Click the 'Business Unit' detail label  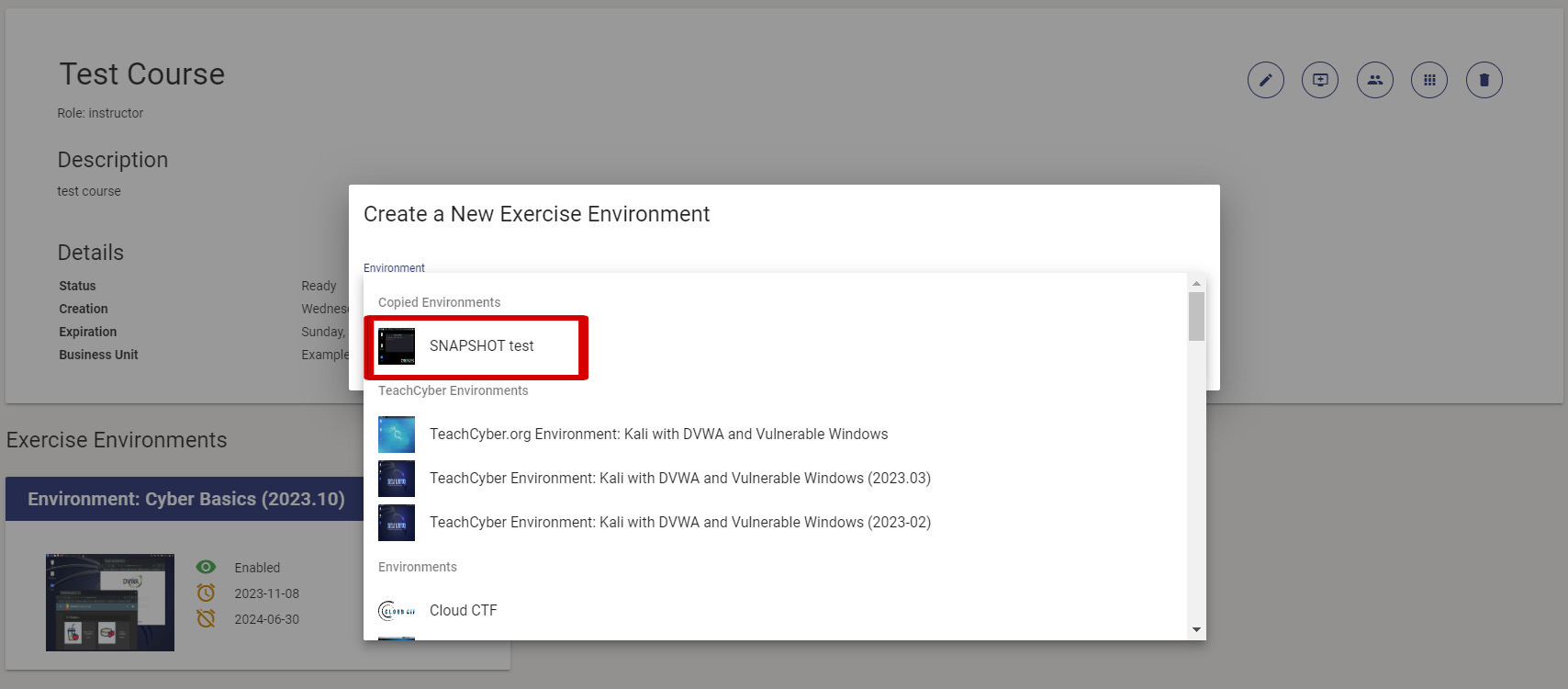pos(98,355)
